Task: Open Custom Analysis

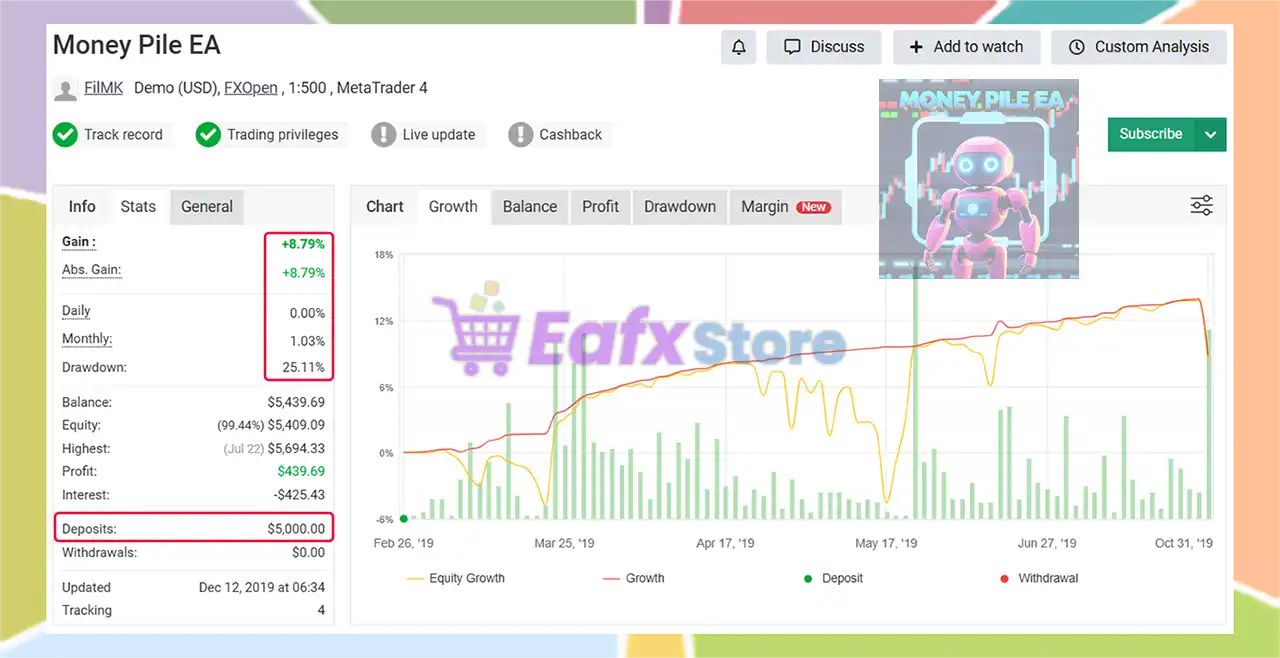Action: click(x=1139, y=47)
